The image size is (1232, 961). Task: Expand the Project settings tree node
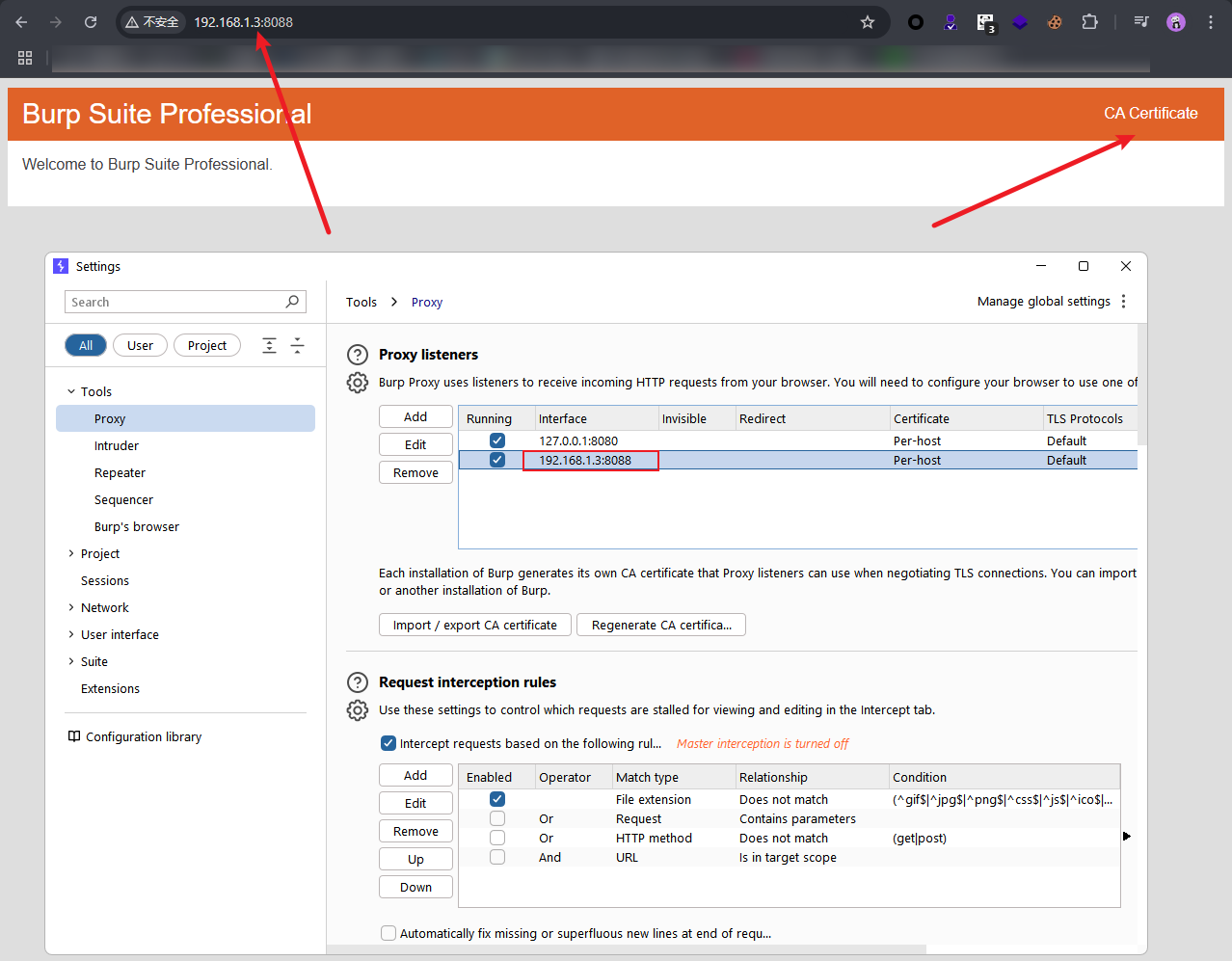coord(71,553)
